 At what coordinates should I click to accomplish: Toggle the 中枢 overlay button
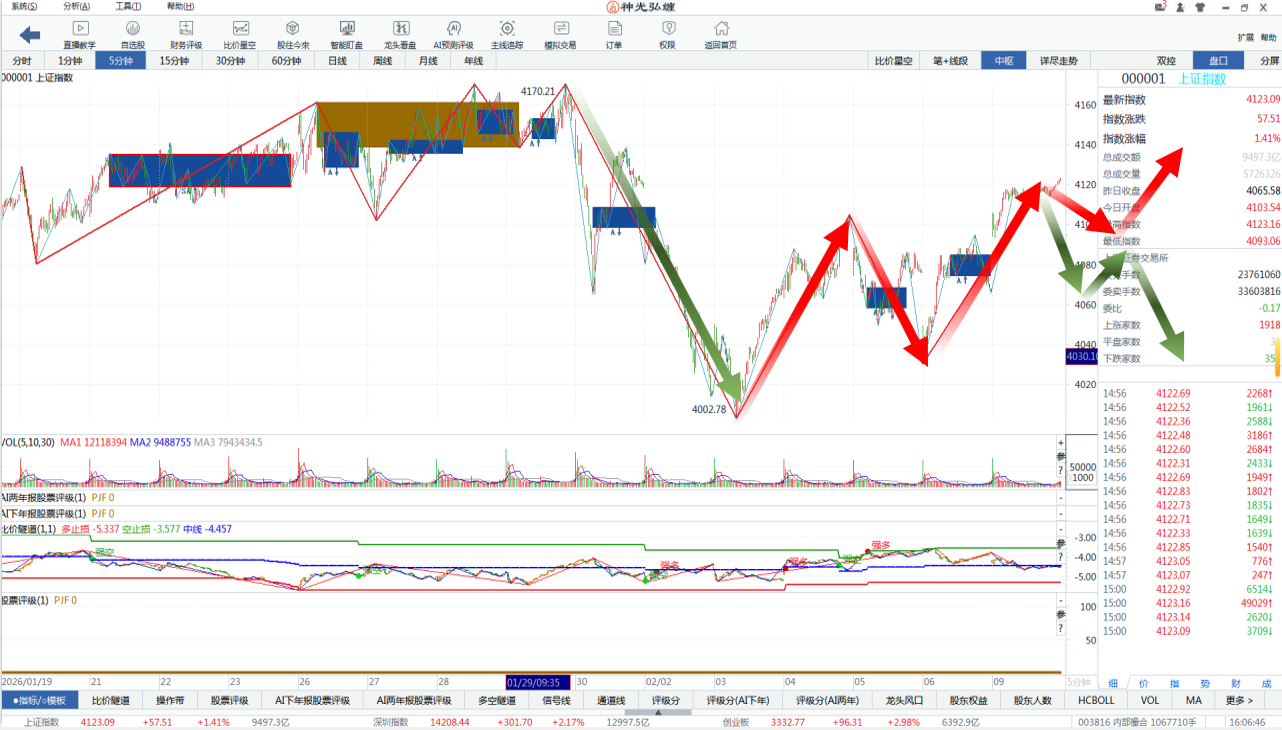pos(1003,61)
